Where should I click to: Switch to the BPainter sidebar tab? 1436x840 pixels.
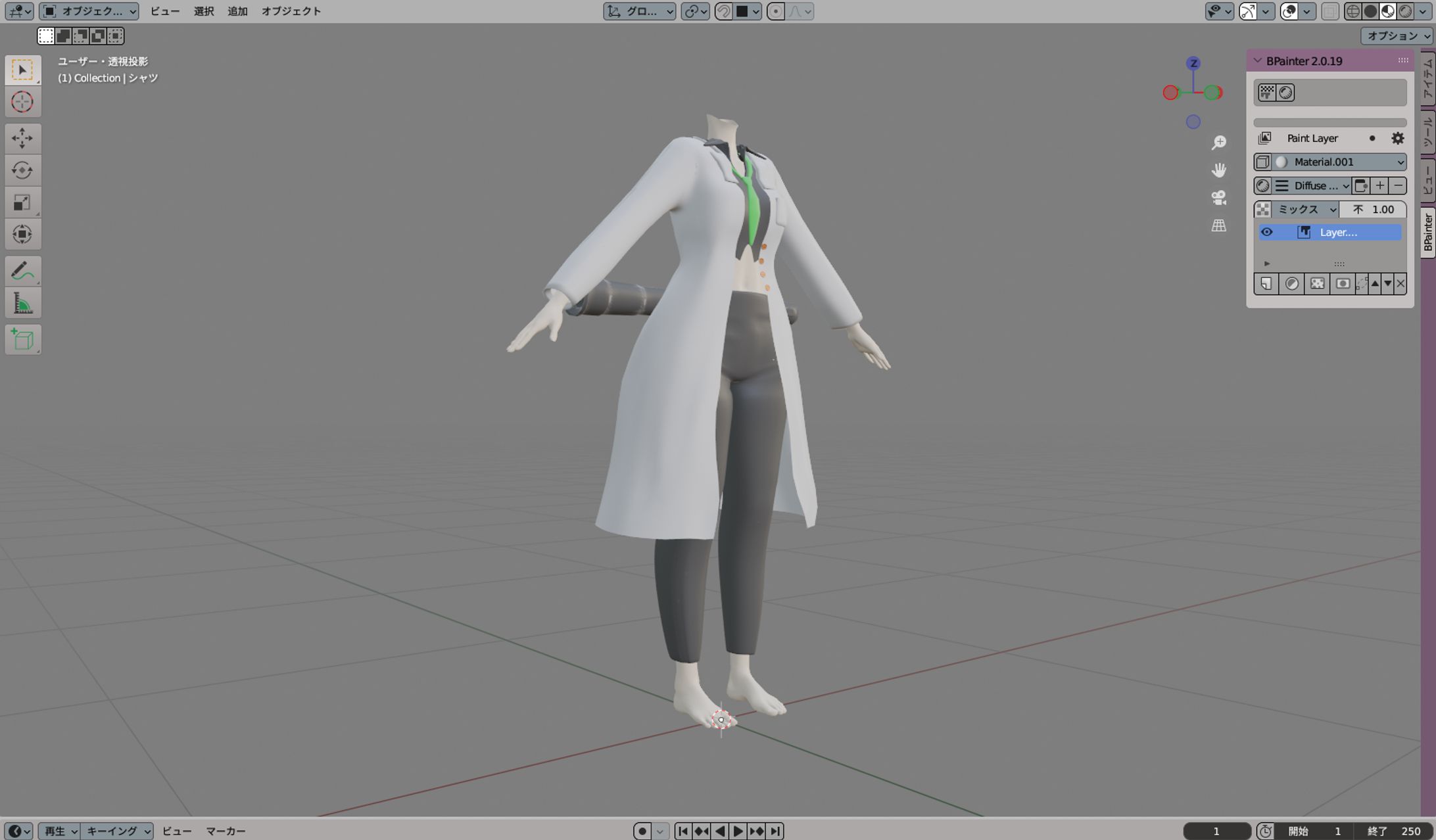click(1427, 233)
